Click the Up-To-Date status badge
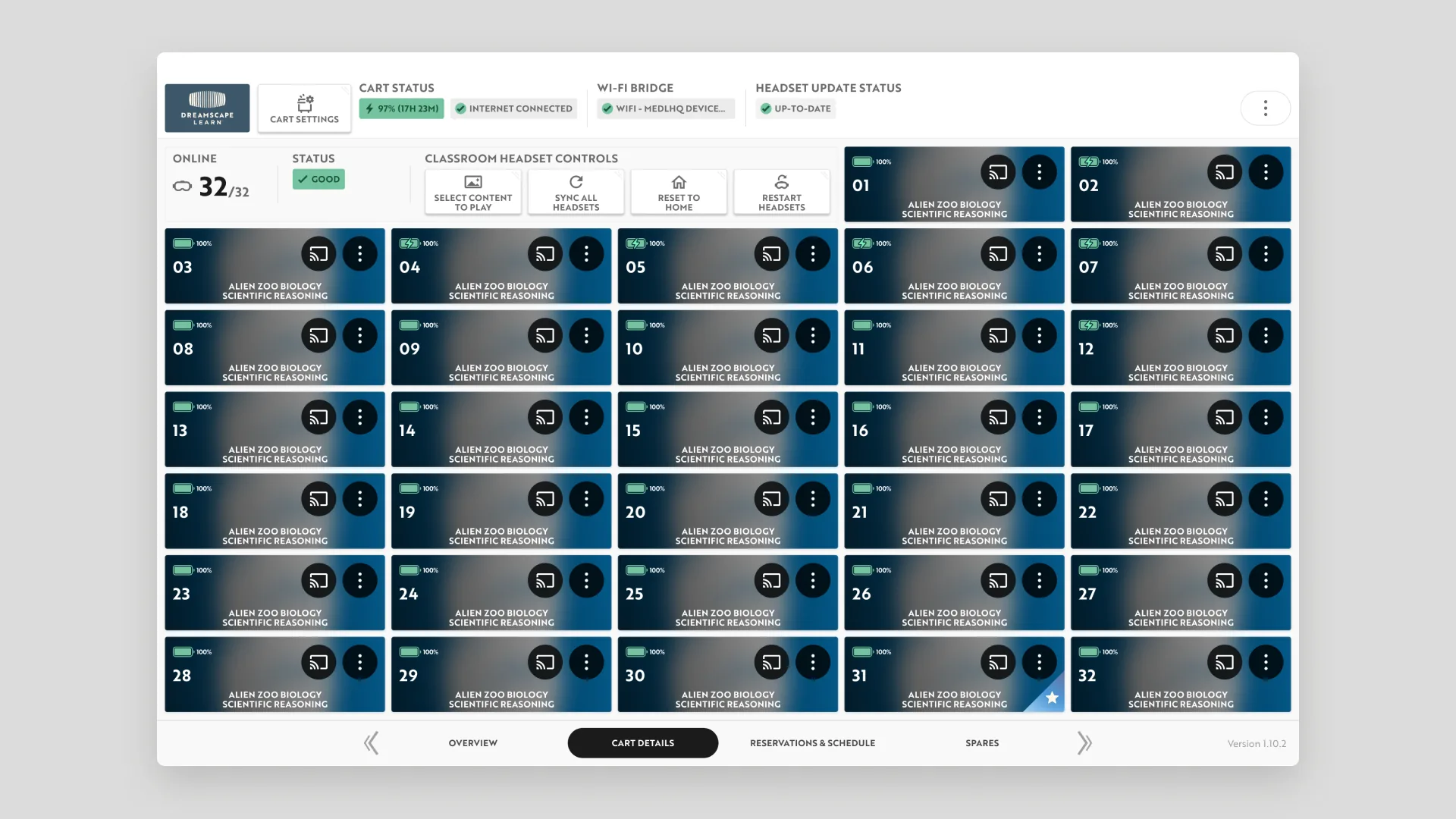This screenshot has width=1456, height=819. (796, 108)
